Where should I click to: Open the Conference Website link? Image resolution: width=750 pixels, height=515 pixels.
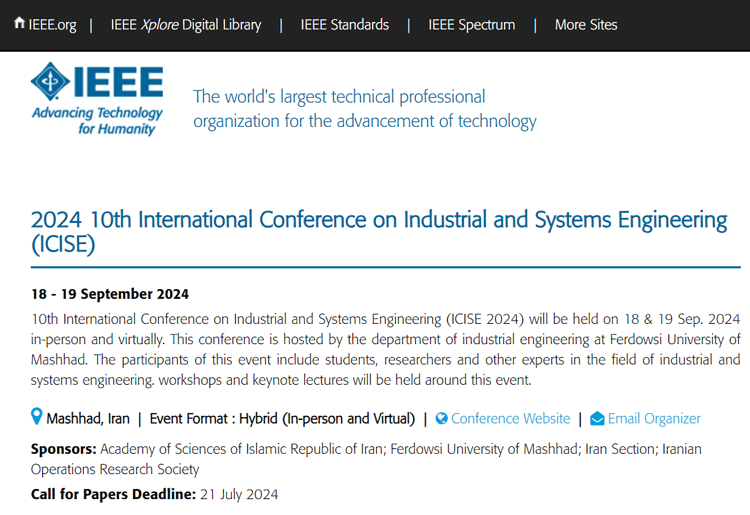click(x=510, y=418)
